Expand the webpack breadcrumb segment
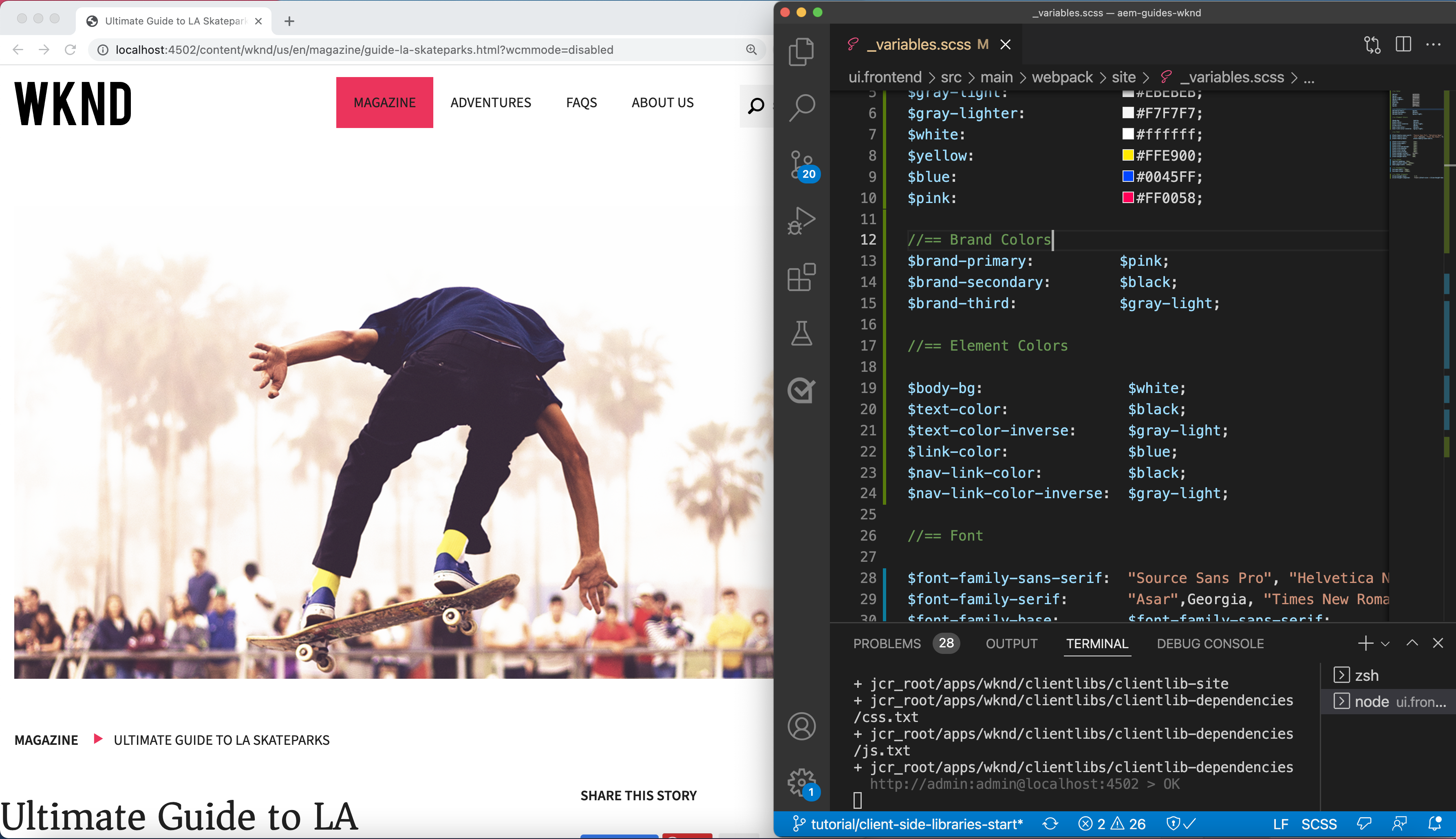1456x839 pixels. click(1062, 77)
